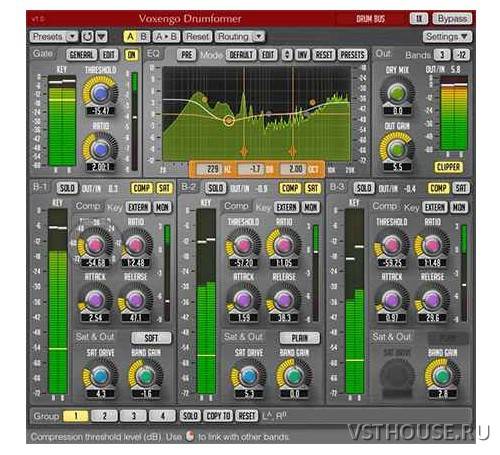This screenshot has height=455, width=500.
Task: Click the gate Threshold blue knob
Action: tap(100, 94)
